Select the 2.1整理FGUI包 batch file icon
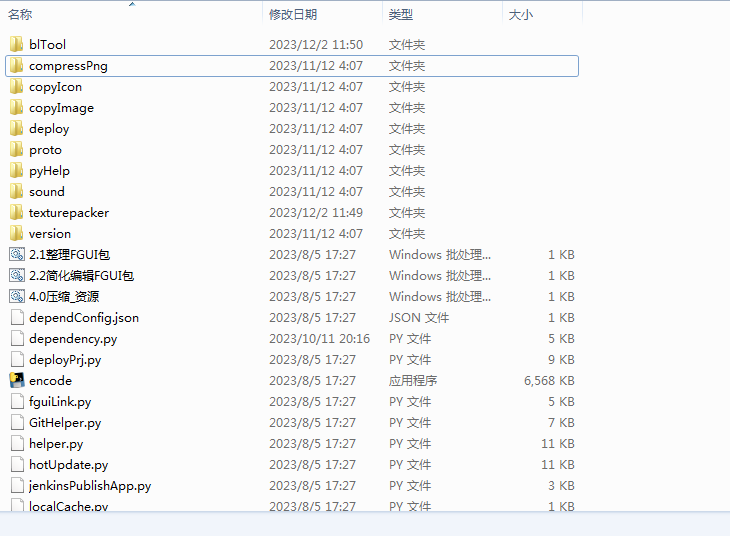The image size is (730, 536). point(16,255)
